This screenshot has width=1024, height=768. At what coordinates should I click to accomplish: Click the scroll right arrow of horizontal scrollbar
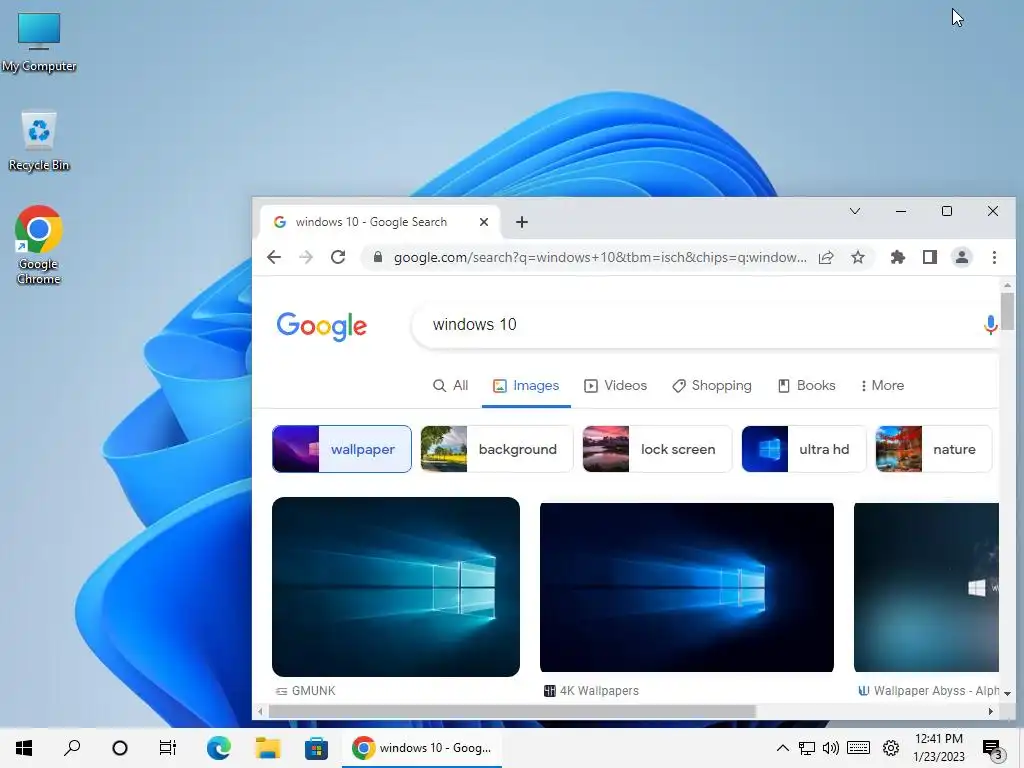[991, 711]
